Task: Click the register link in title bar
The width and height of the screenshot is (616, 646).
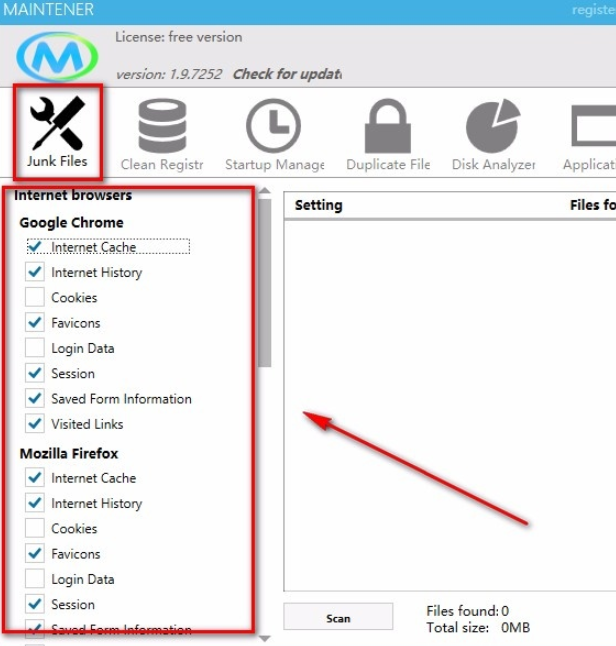Action: [x=594, y=10]
